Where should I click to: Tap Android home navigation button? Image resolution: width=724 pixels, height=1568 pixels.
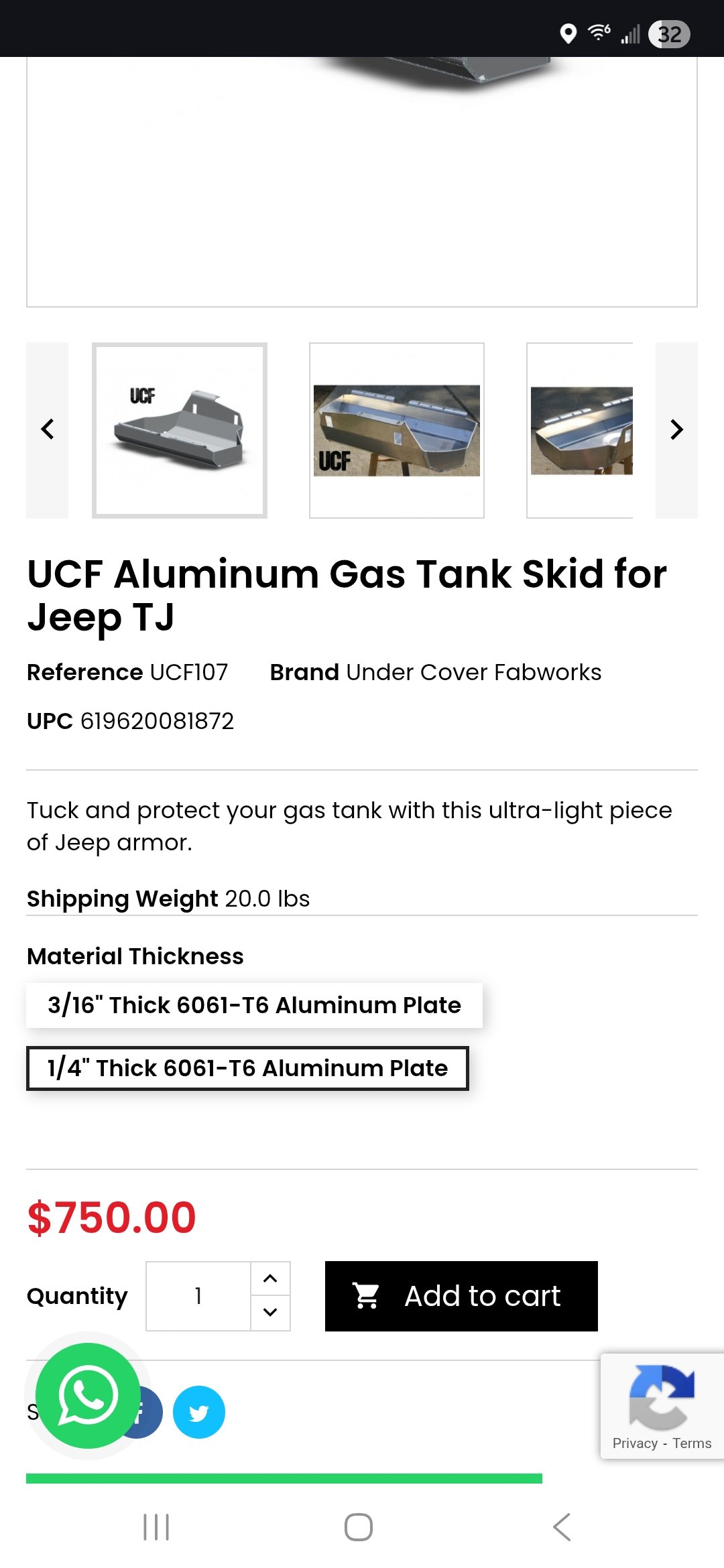[x=359, y=1527]
